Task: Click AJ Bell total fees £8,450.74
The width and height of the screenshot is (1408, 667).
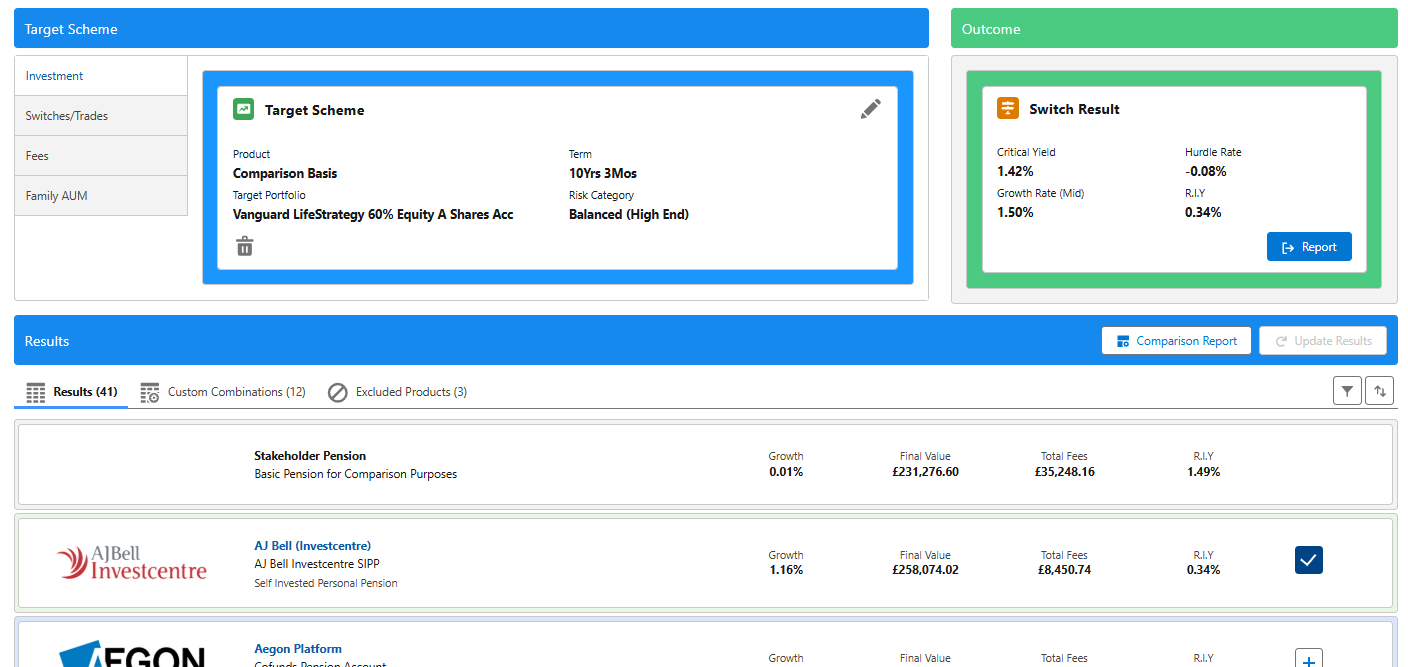Action: coord(1064,570)
